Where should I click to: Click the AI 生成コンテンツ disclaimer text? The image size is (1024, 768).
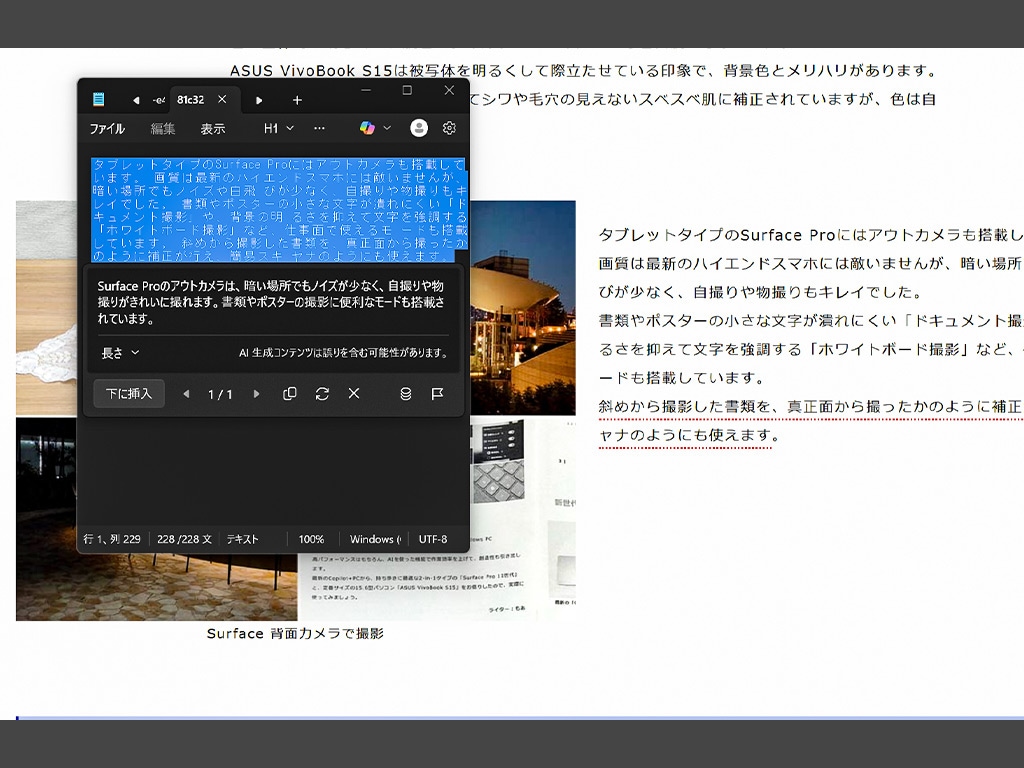coord(344,353)
